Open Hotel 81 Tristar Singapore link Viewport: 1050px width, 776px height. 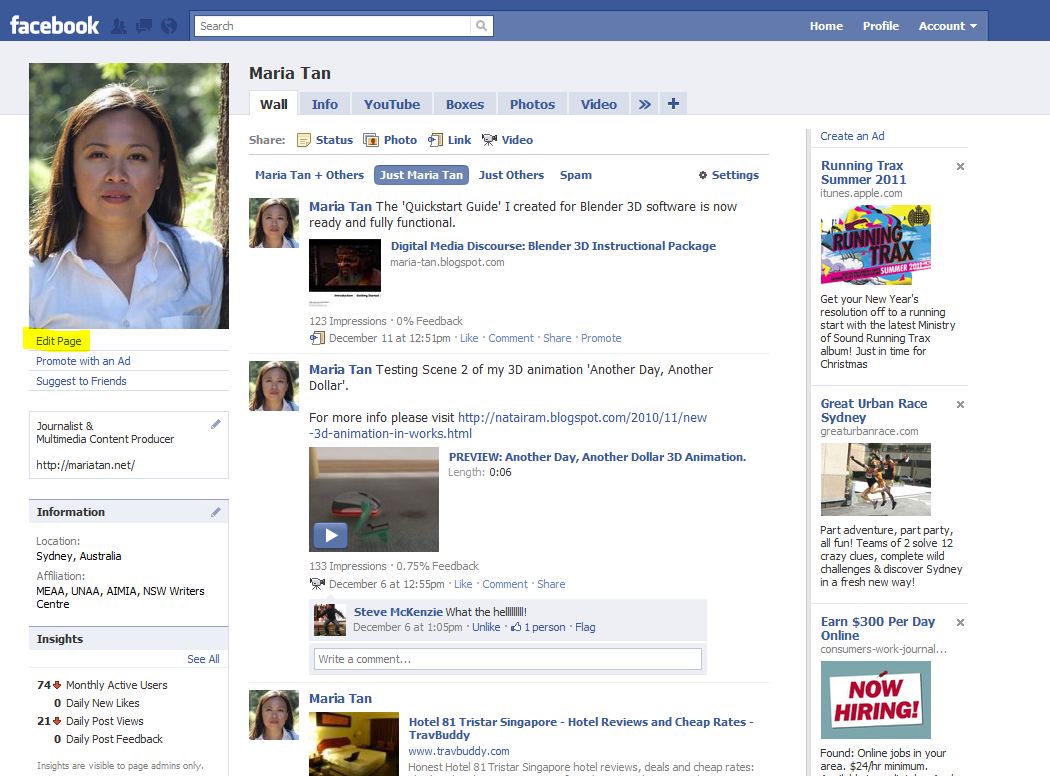581,728
